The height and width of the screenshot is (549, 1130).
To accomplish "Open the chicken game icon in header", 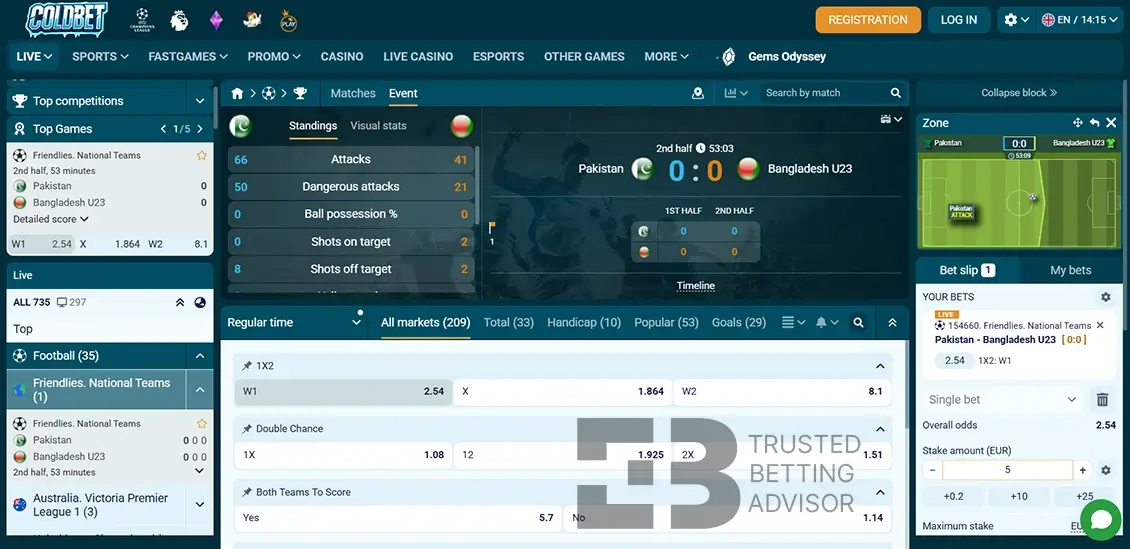I will pyautogui.click(x=252, y=20).
